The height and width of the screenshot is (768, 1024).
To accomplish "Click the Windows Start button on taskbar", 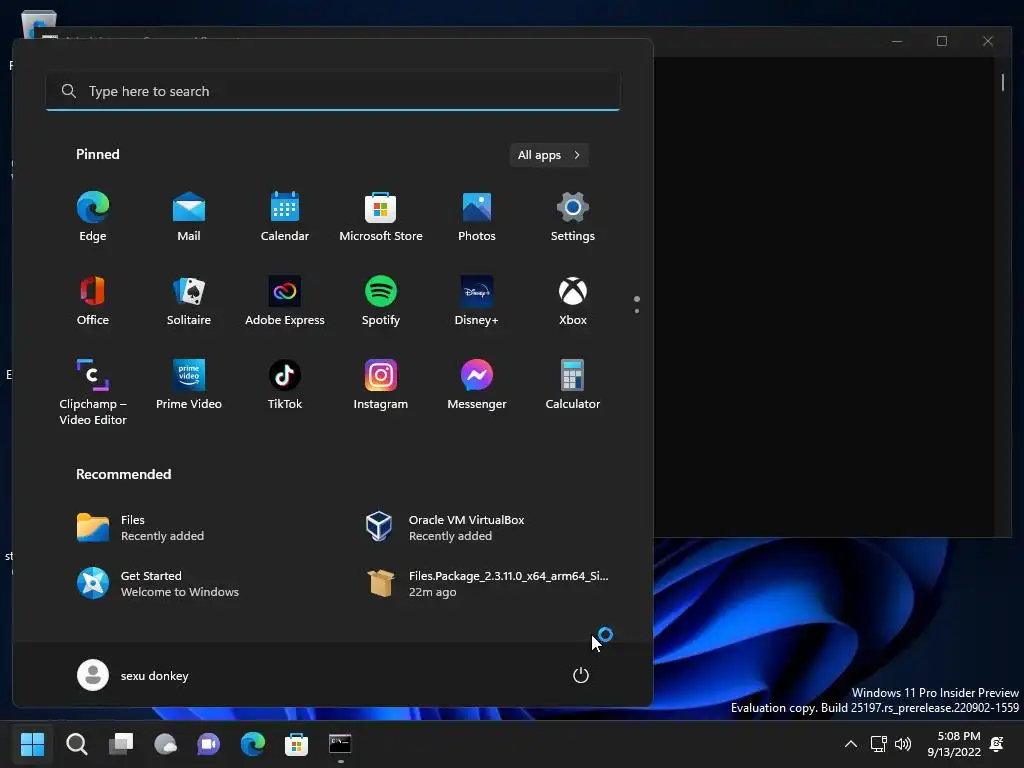I will point(32,744).
